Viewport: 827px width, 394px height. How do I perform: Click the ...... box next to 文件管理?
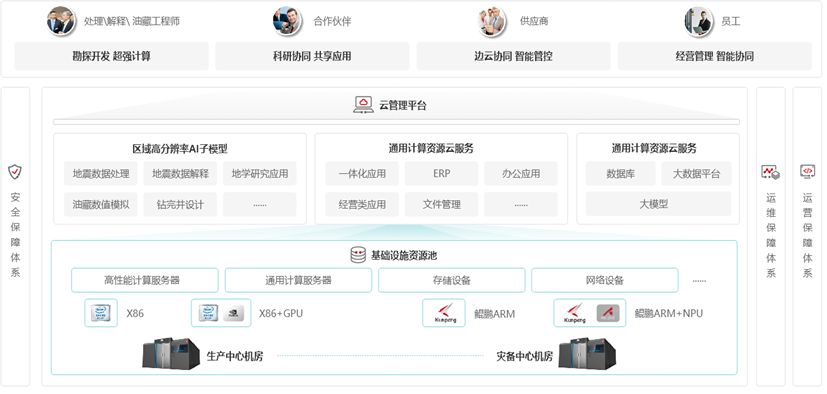tap(521, 205)
